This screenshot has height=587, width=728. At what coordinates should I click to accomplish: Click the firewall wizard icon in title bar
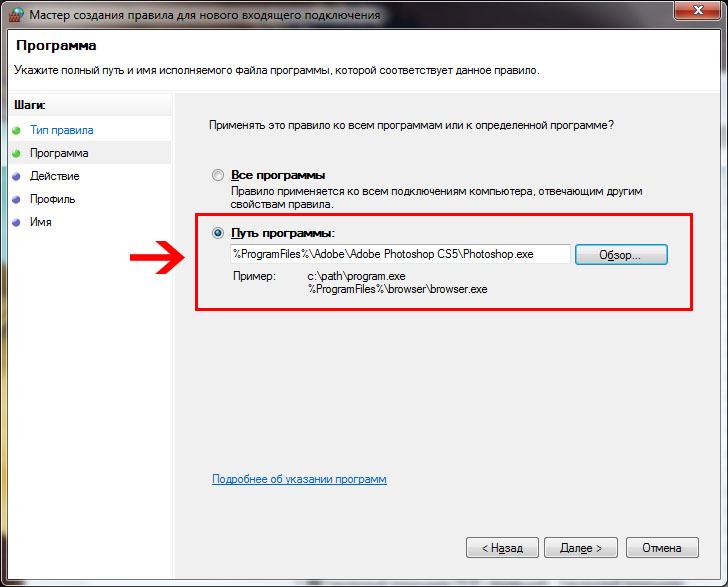pyautogui.click(x=16, y=15)
